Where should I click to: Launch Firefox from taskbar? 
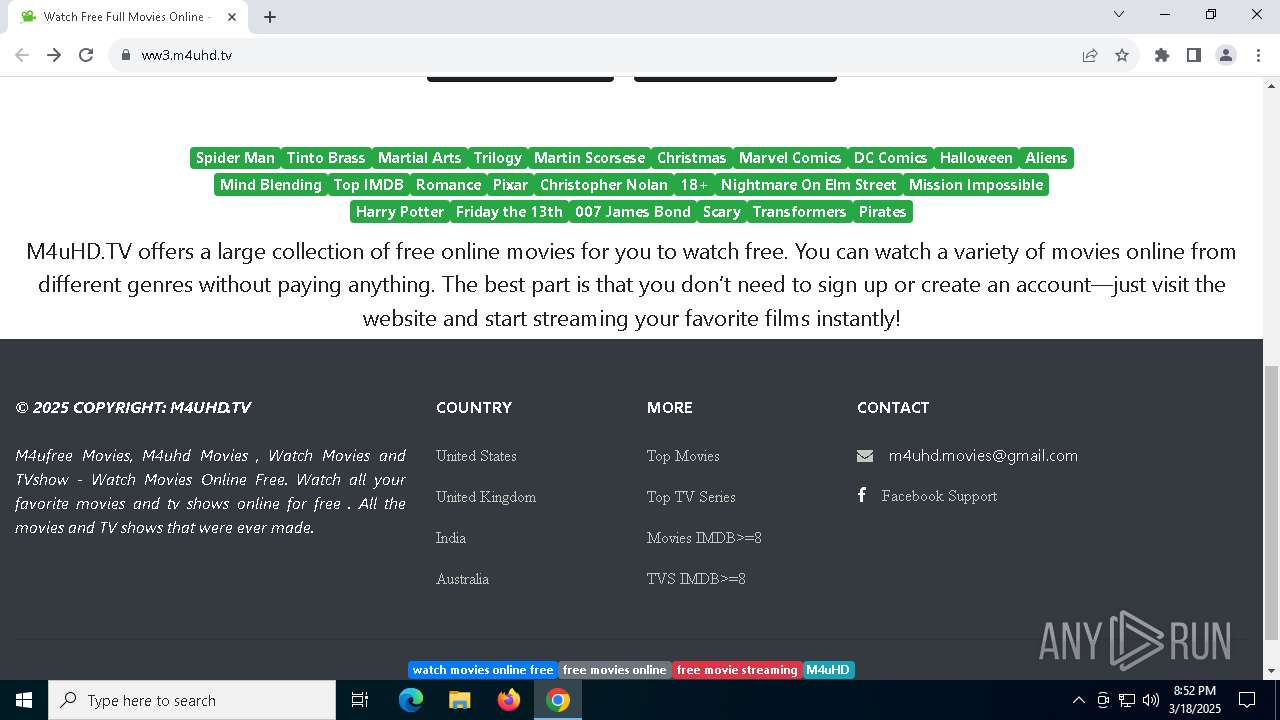point(509,700)
